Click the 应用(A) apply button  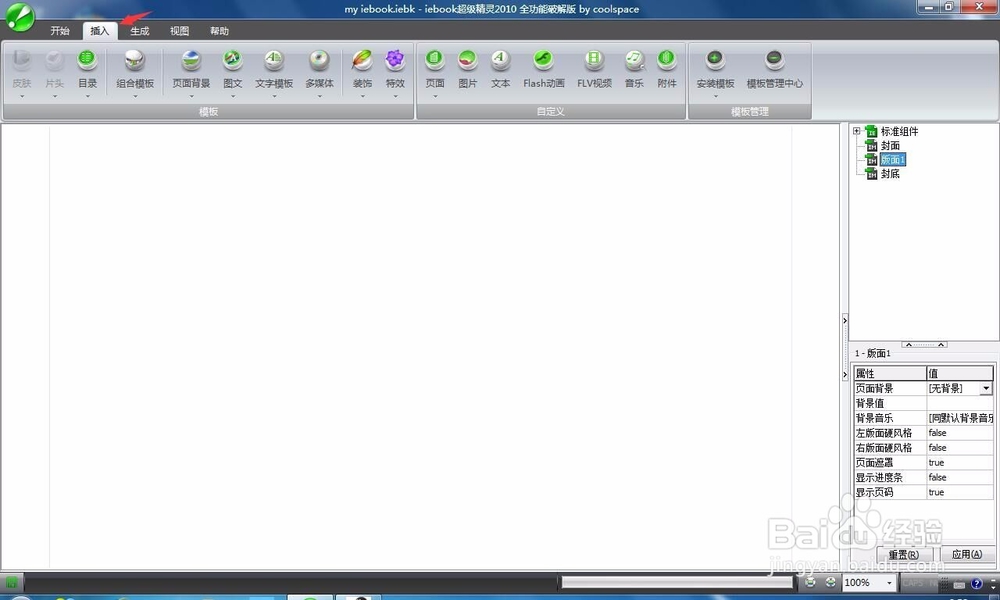click(x=967, y=555)
